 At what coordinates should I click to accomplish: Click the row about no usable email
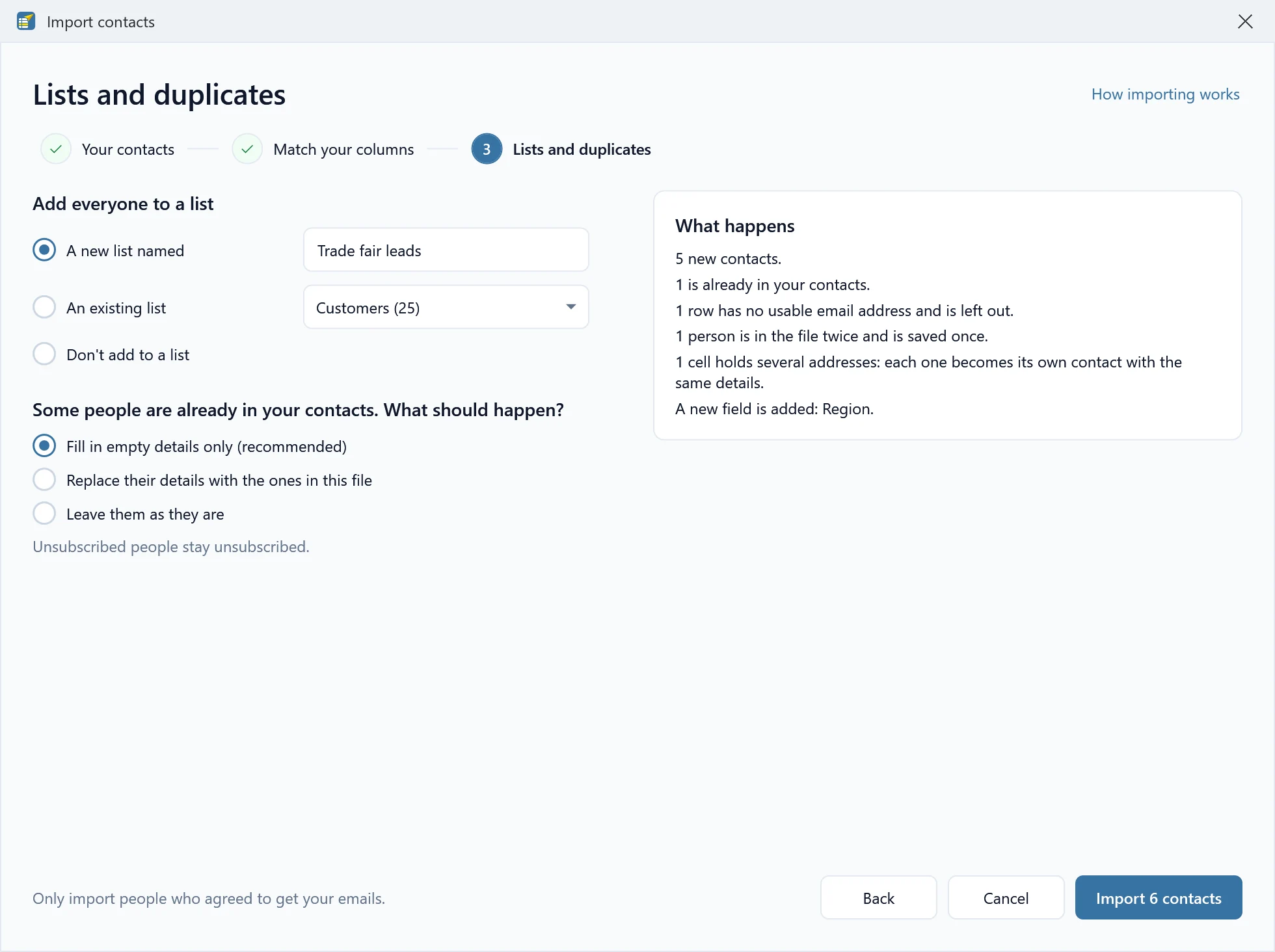click(x=844, y=311)
